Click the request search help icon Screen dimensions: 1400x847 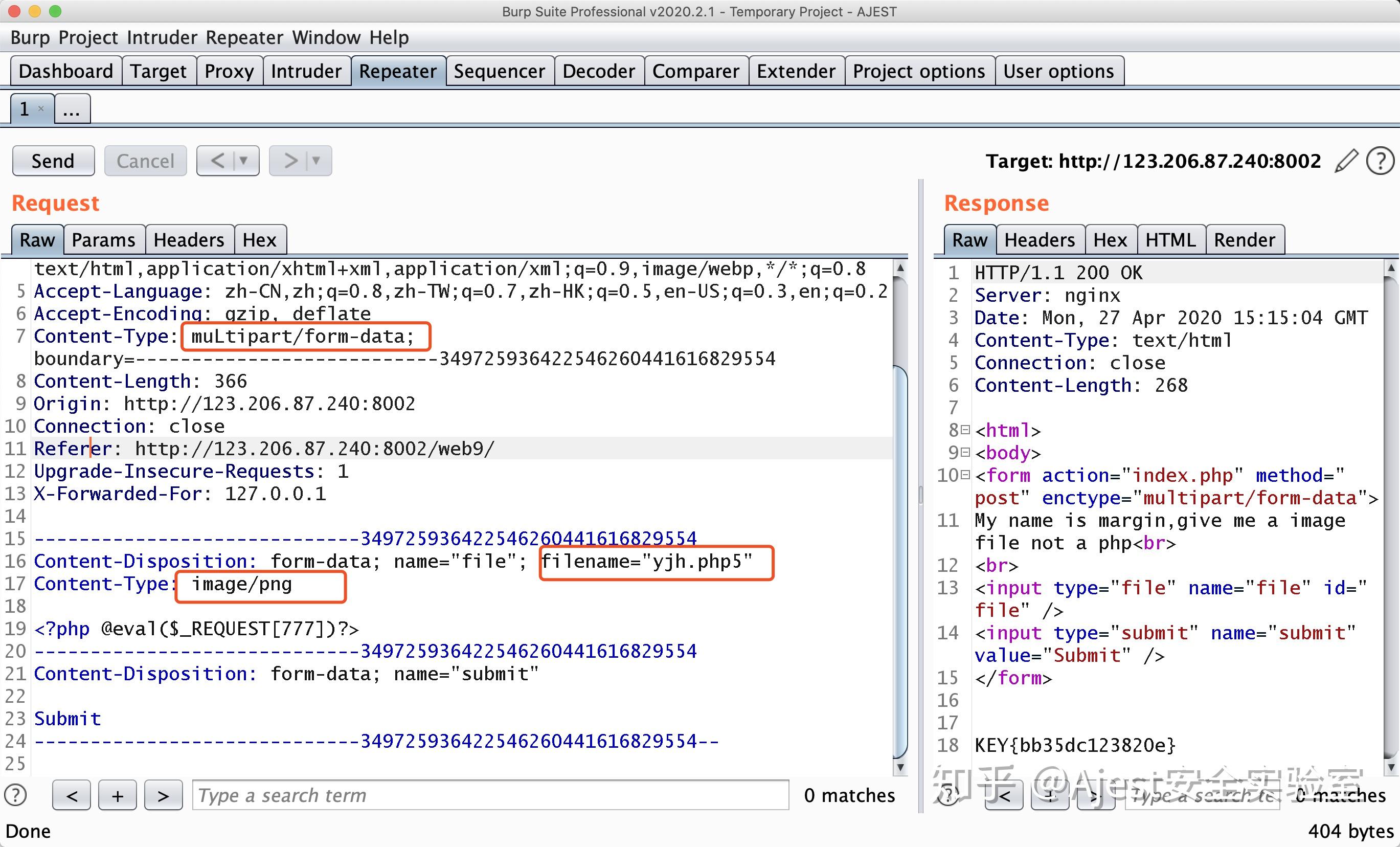[x=15, y=795]
